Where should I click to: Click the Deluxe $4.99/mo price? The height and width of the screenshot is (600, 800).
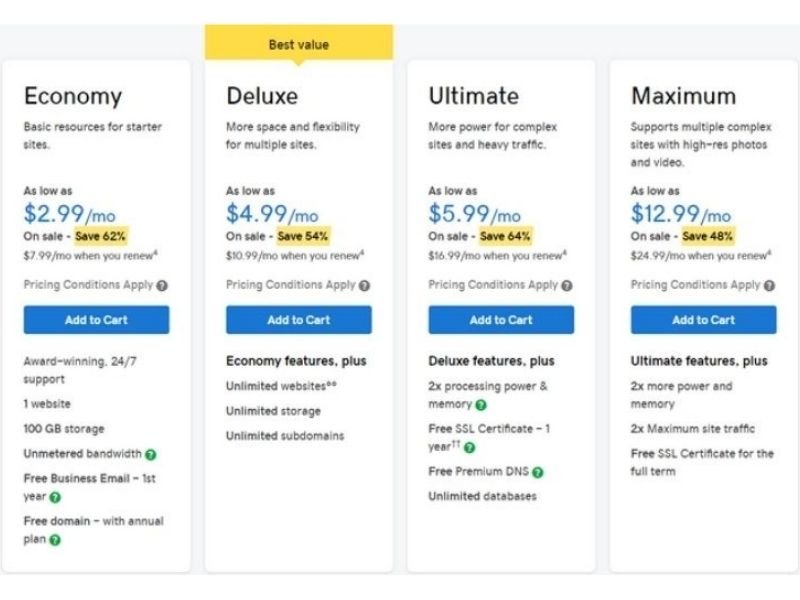272,214
